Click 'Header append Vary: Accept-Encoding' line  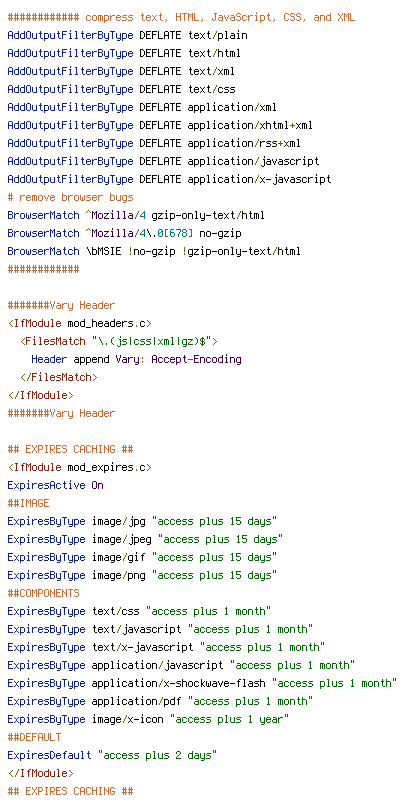136,359
